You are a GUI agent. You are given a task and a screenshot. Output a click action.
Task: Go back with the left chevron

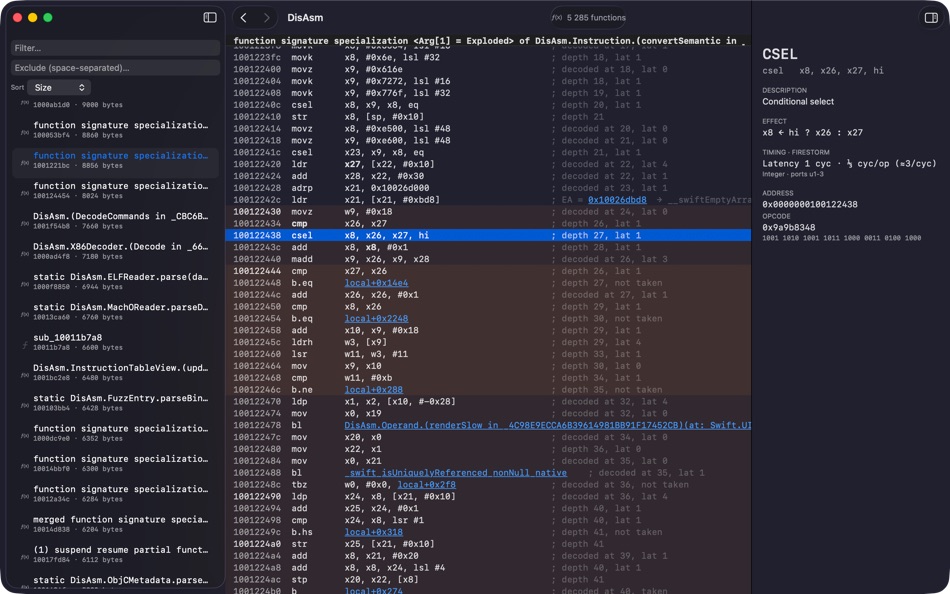pyautogui.click(x=244, y=18)
